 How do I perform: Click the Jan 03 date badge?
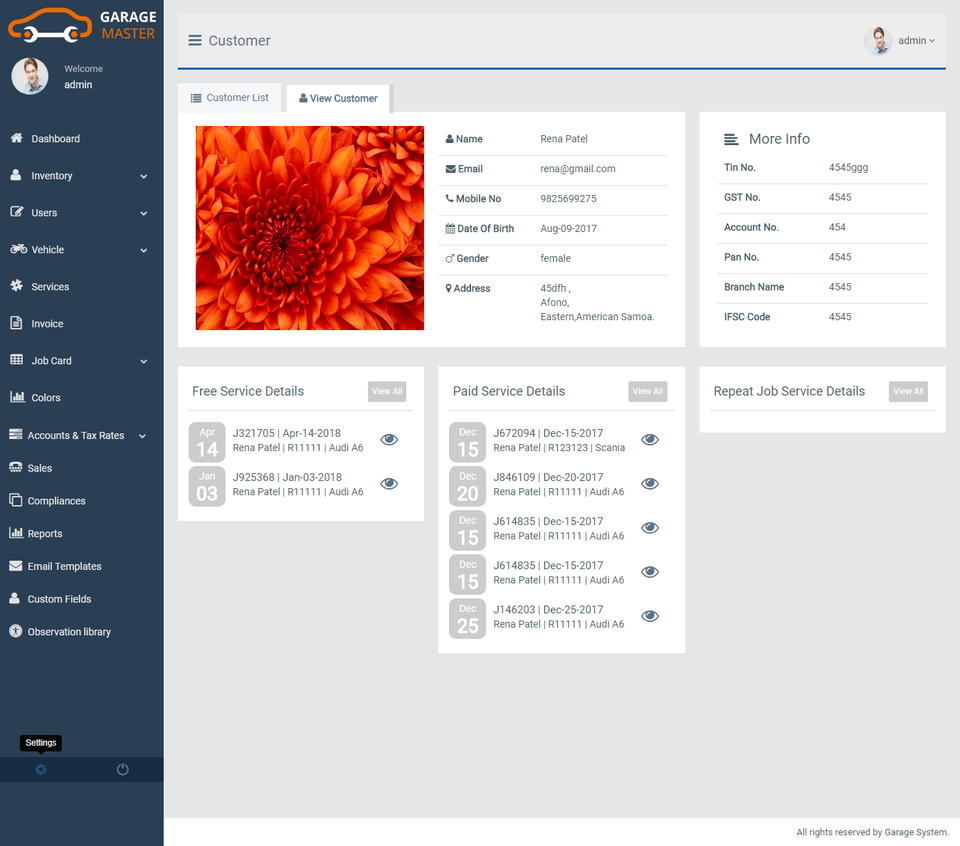pyautogui.click(x=207, y=486)
